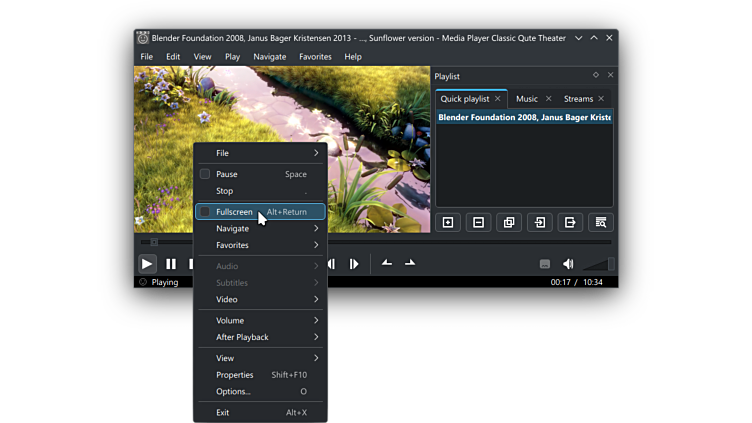Click the increase playback speed icon
Image resolution: width=752 pixels, height=423 pixels.
pyautogui.click(x=410, y=263)
